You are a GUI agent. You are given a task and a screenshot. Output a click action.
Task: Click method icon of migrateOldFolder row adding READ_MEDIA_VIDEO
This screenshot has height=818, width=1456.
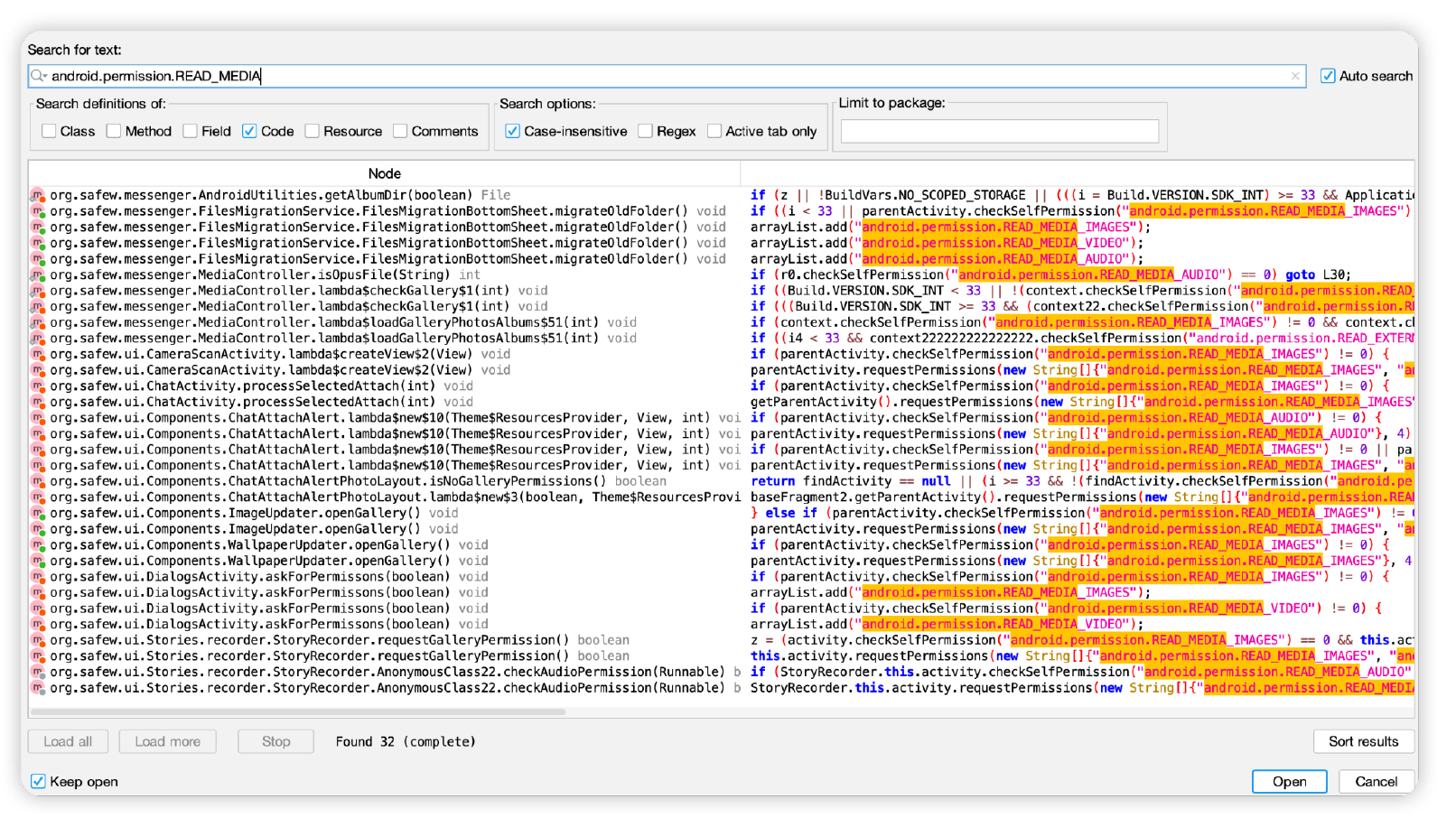pos(38,243)
